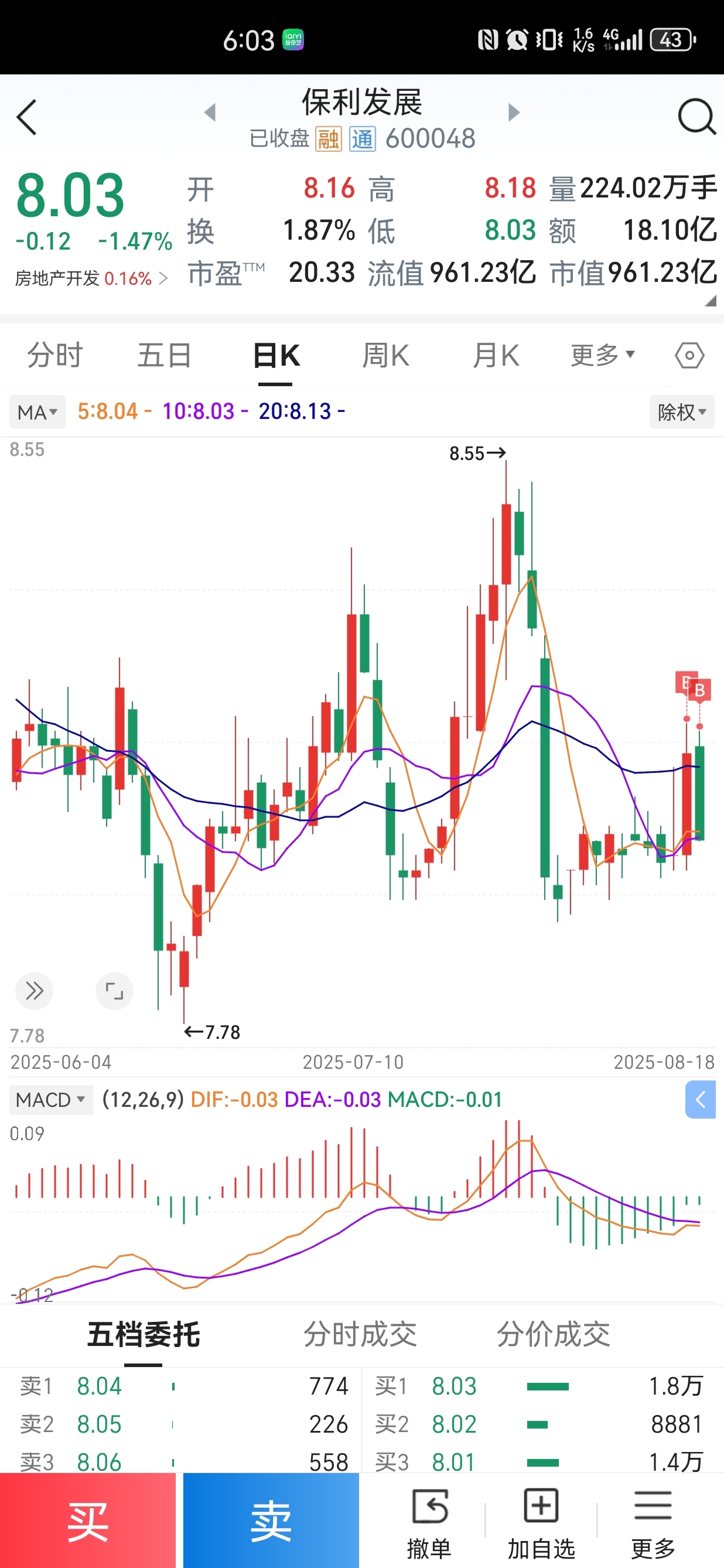Viewport: 724px width, 1568px height.
Task: Switch to 五档委托 tab
Action: 144,1334
